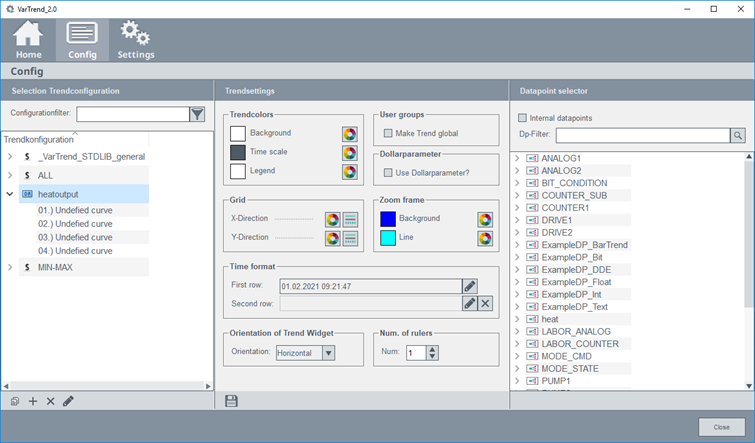
Task: Click the line style icon for X-Direction grid
Action: click(351, 219)
